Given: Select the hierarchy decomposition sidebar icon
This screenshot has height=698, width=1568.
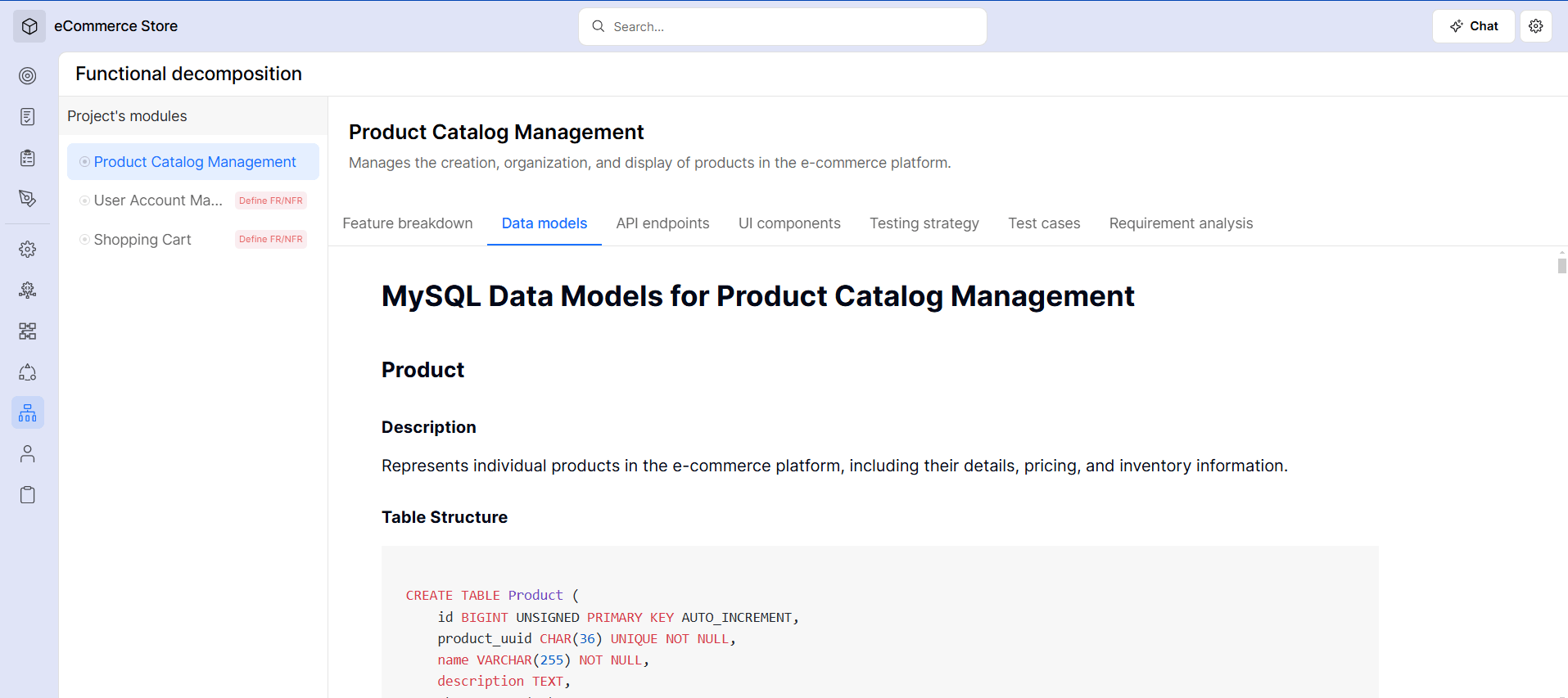Looking at the screenshot, I should point(28,413).
